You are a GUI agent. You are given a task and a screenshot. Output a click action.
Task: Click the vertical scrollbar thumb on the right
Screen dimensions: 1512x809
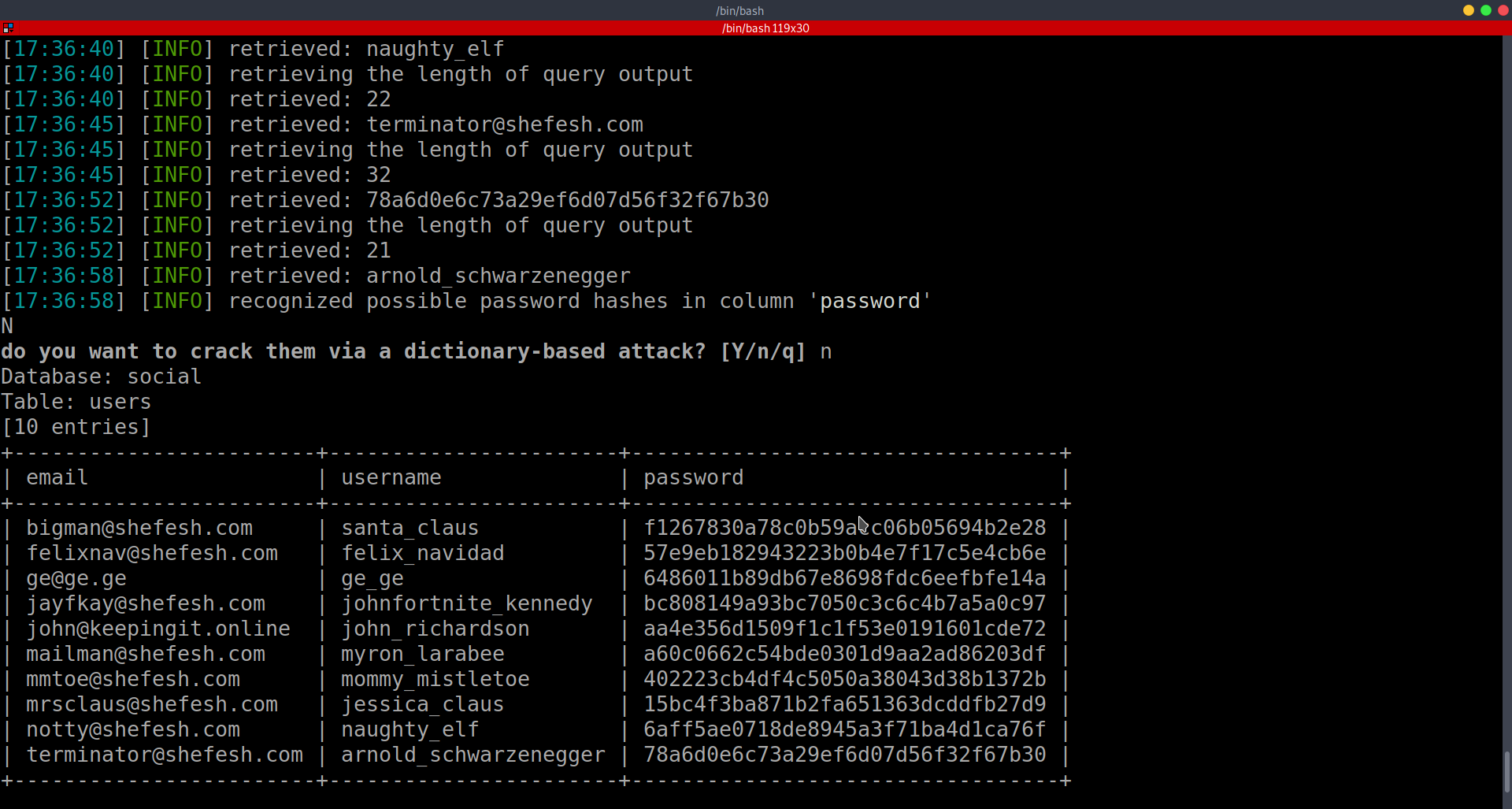(x=1506, y=772)
